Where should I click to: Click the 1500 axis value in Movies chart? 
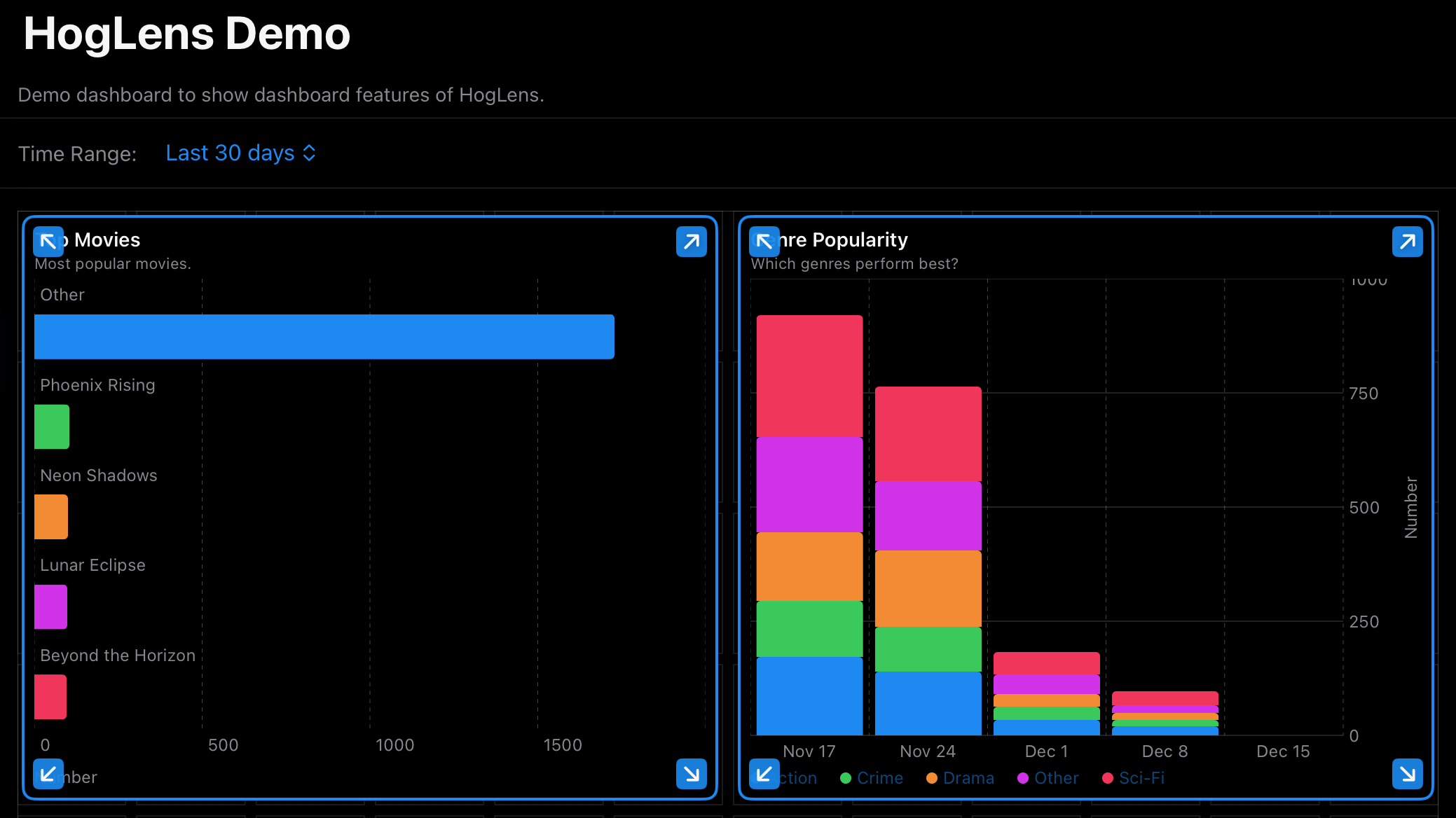563,745
